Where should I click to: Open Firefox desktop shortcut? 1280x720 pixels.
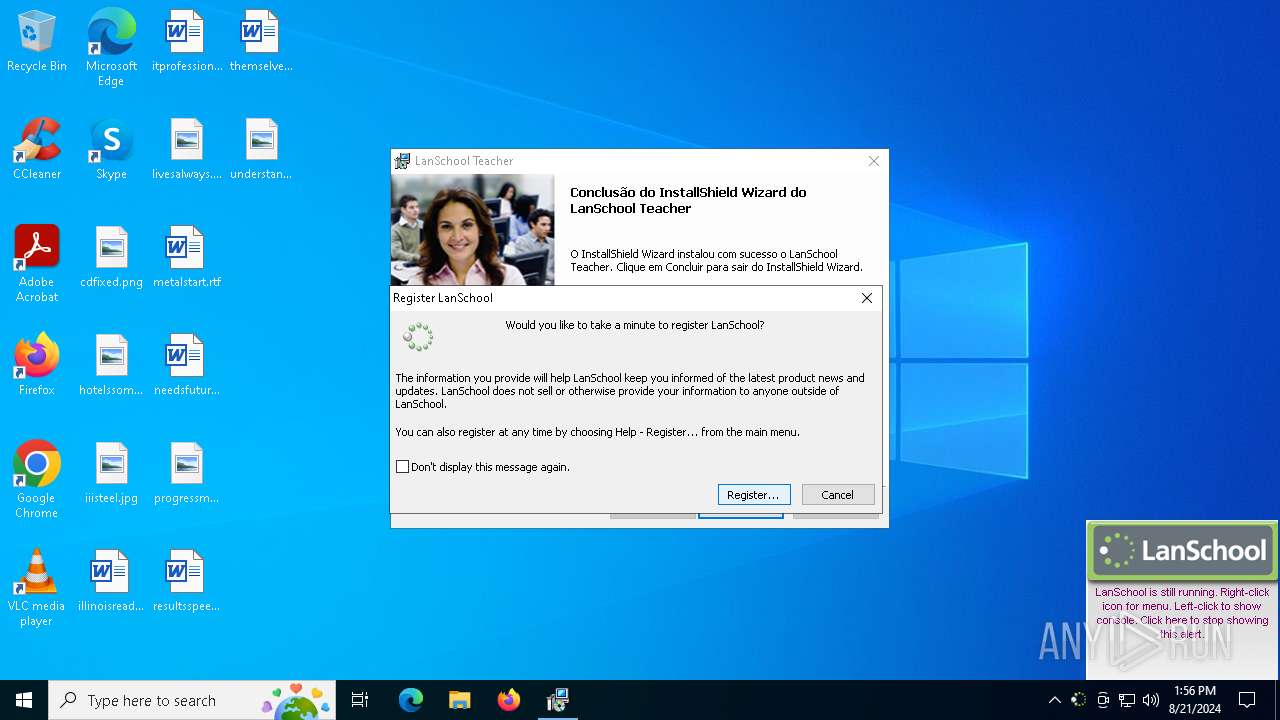pos(37,366)
